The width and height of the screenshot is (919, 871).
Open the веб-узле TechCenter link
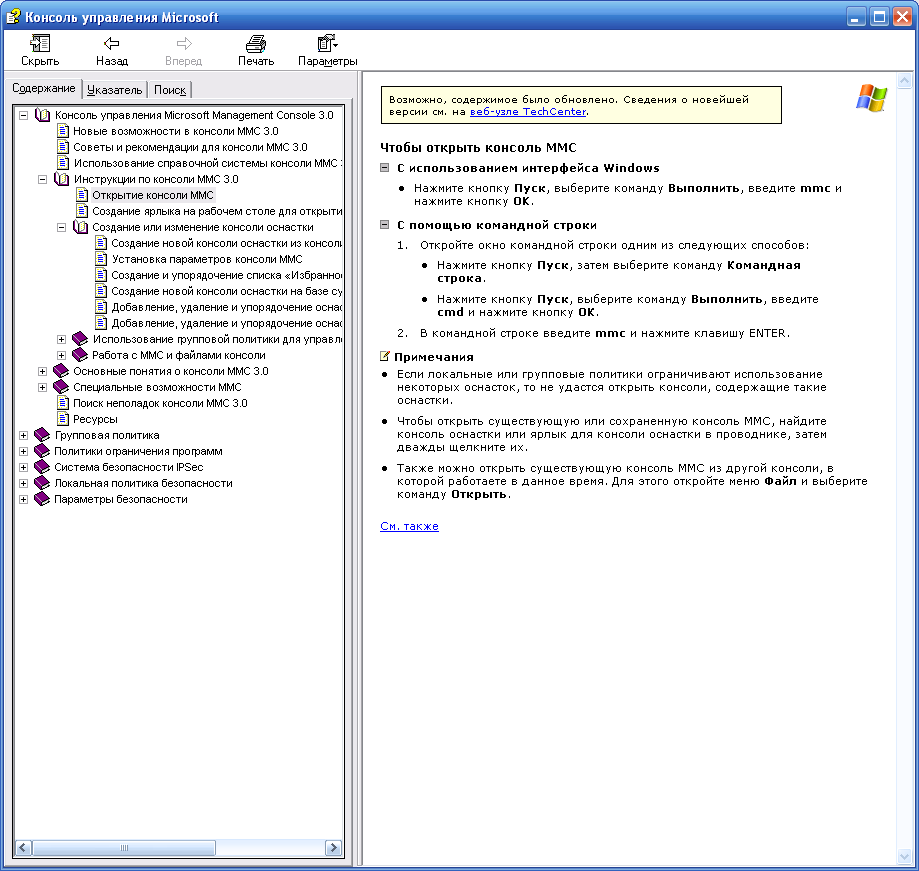coord(527,111)
